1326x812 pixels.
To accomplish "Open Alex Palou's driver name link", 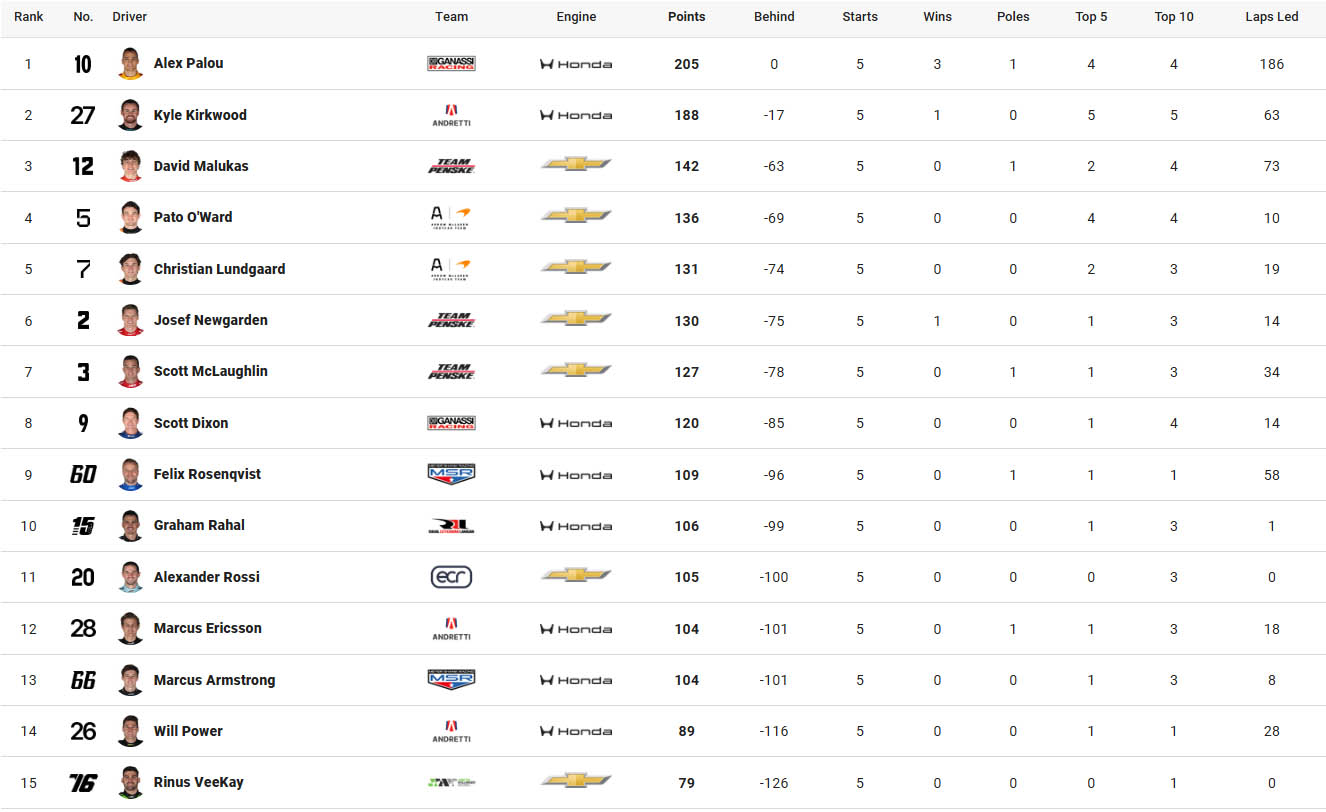I will coord(188,63).
